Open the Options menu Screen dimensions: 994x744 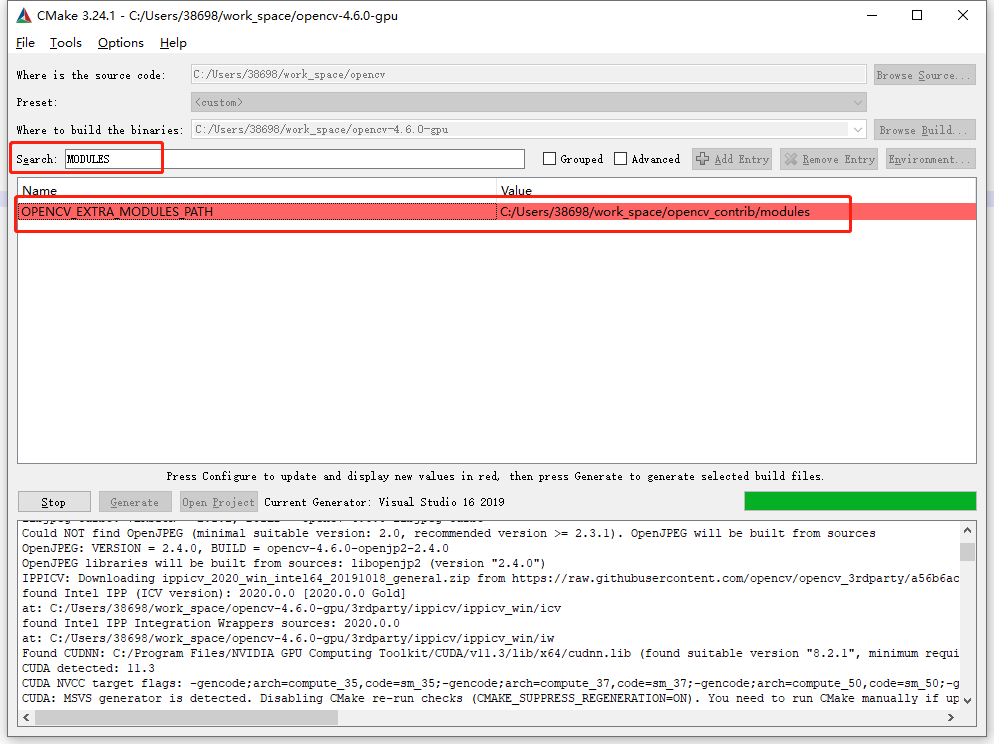(121, 43)
